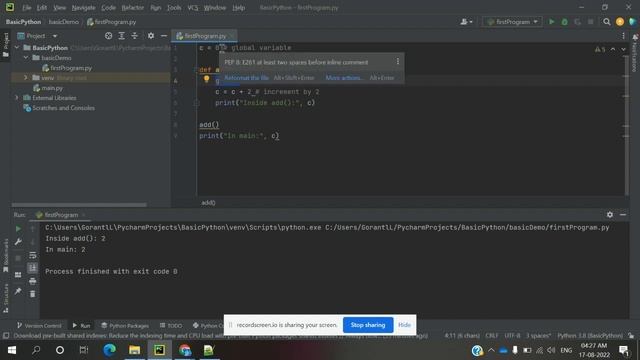The image size is (640, 360).
Task: Open Project panel settings gear
Action: [x=151, y=36]
